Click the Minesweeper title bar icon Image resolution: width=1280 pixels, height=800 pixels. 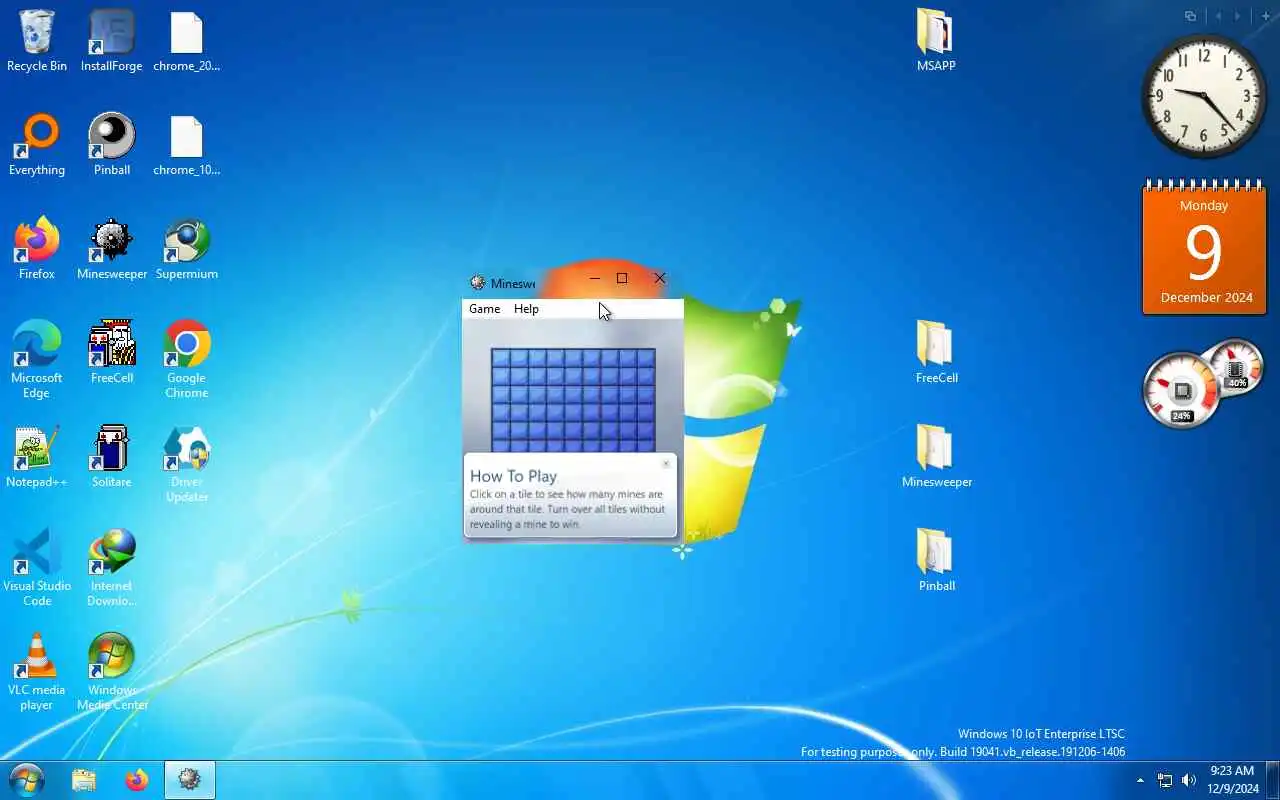(478, 283)
